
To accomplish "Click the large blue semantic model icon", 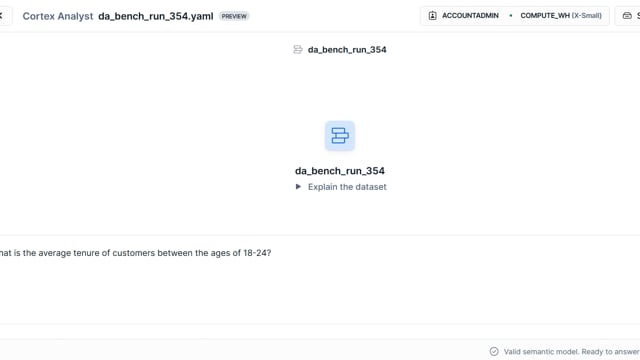I will tap(340, 136).
